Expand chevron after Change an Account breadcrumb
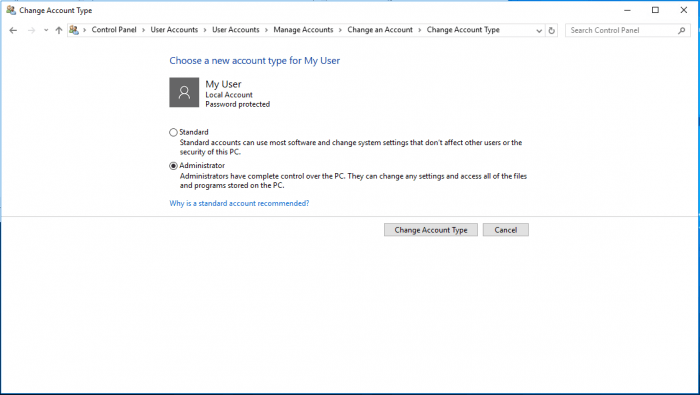Viewport: 700px width, 395px height. tap(420, 30)
